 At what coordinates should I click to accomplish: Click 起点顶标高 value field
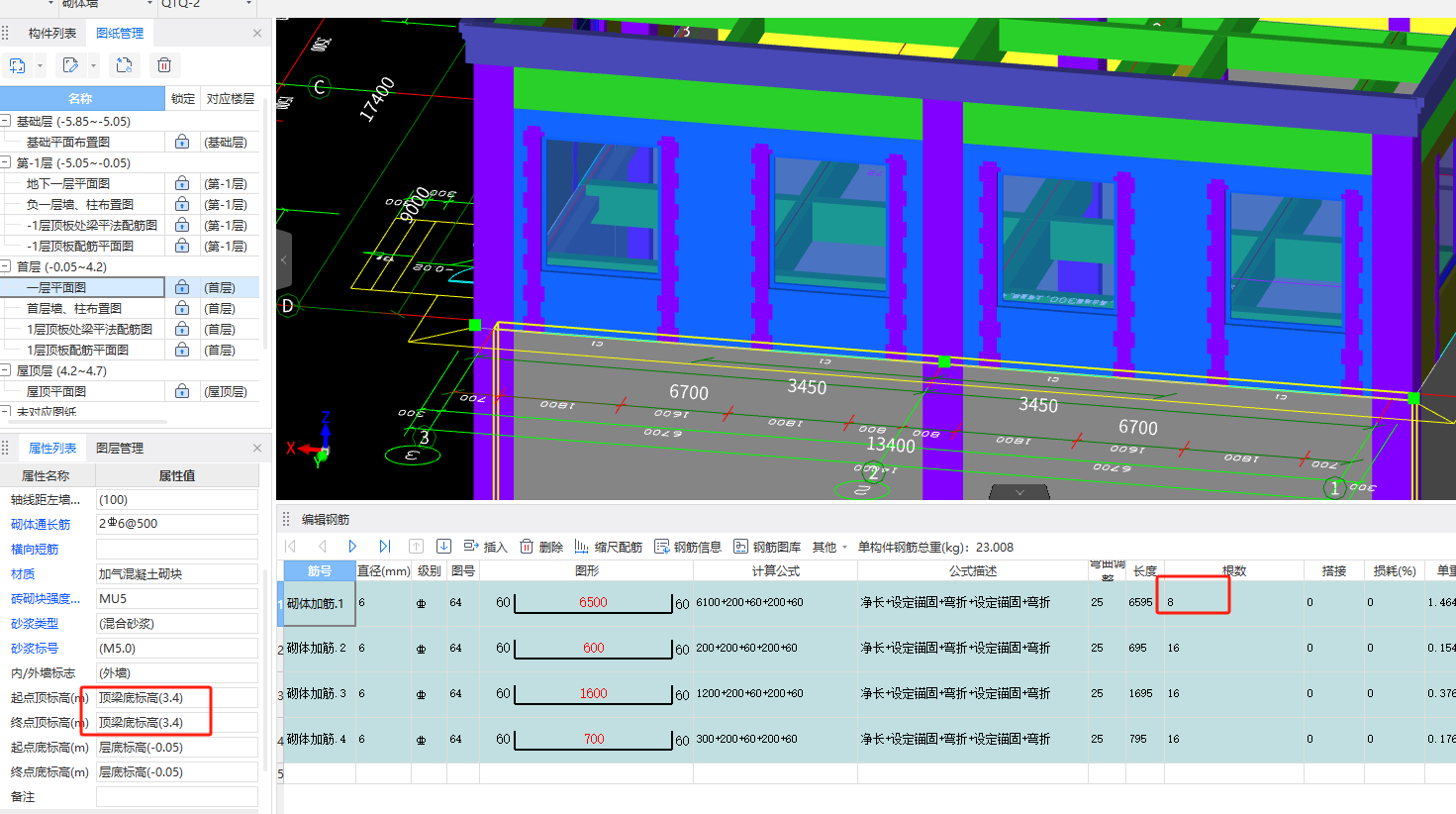(177, 697)
